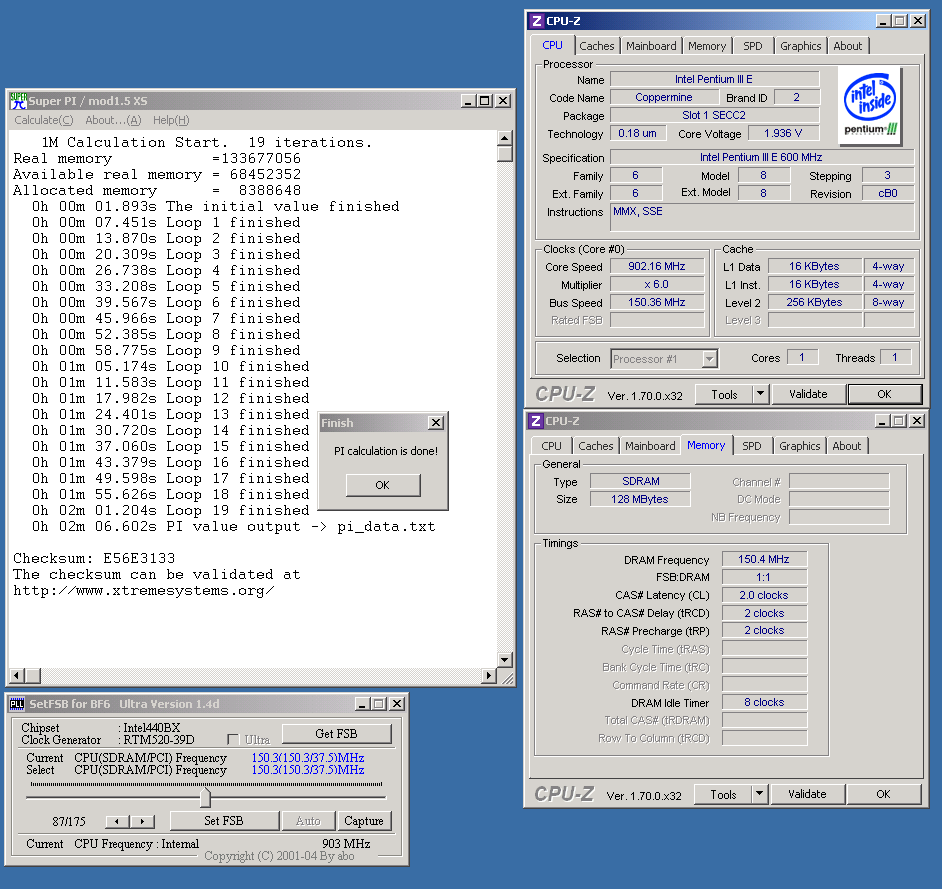Screen dimensions: 942x889
Task: Switch to SPD tab in lower CPU-Z window
Action: click(x=751, y=446)
